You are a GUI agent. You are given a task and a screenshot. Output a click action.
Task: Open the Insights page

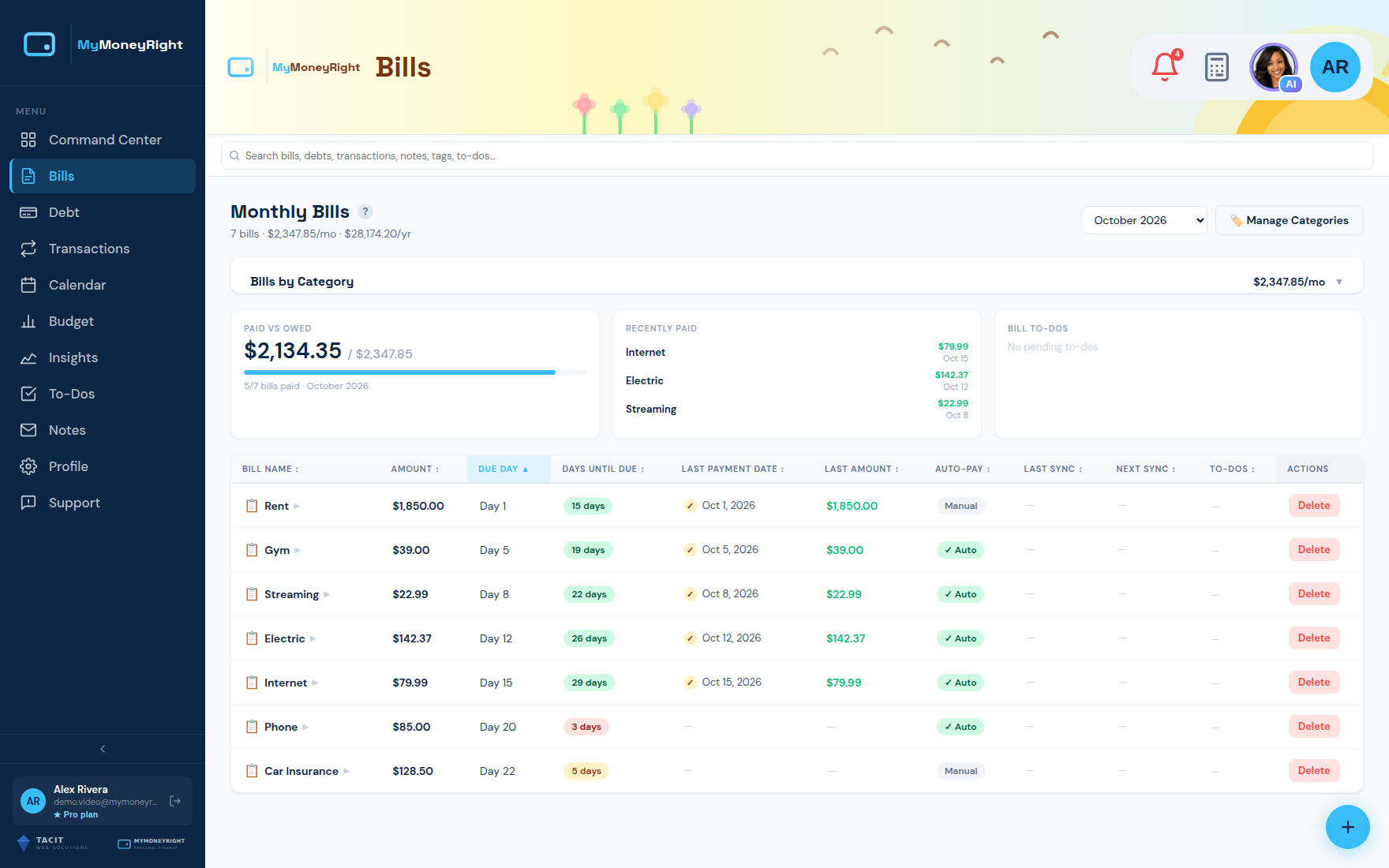[x=103, y=357]
